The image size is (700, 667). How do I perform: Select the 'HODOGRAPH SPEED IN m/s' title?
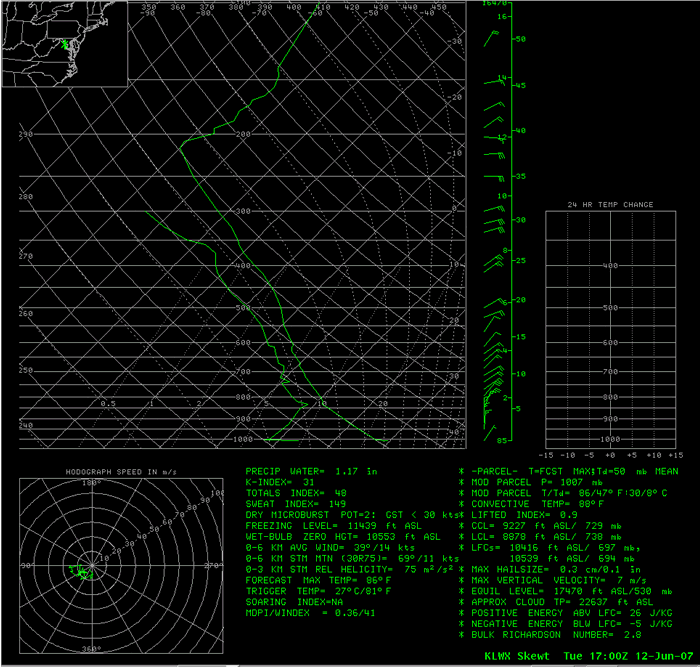click(121, 472)
